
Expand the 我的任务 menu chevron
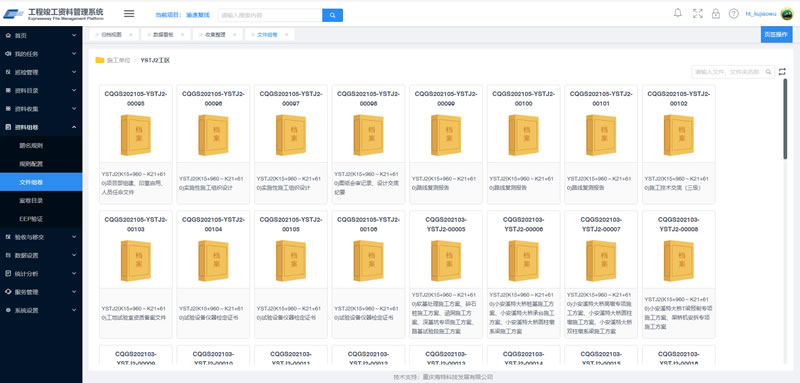click(x=74, y=54)
